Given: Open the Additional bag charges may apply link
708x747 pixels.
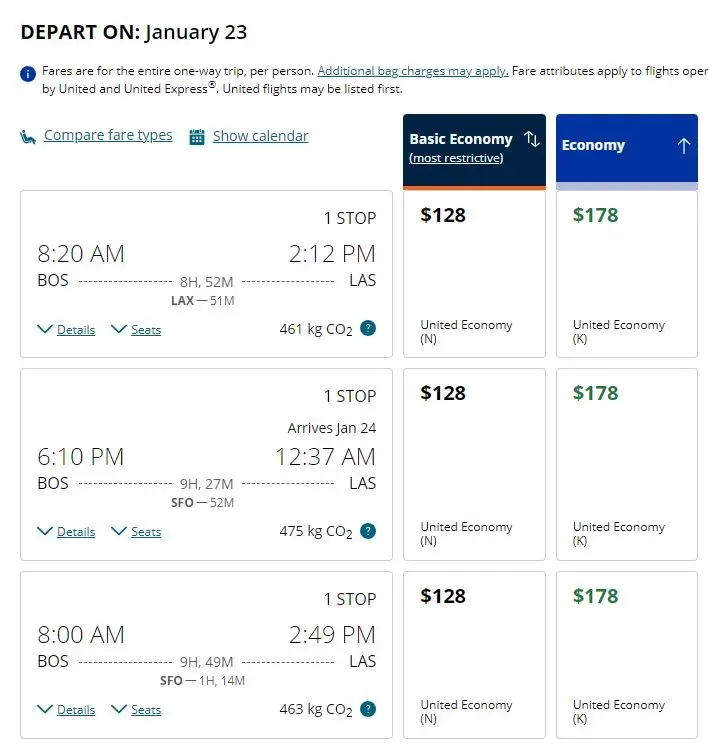Looking at the screenshot, I should [412, 71].
